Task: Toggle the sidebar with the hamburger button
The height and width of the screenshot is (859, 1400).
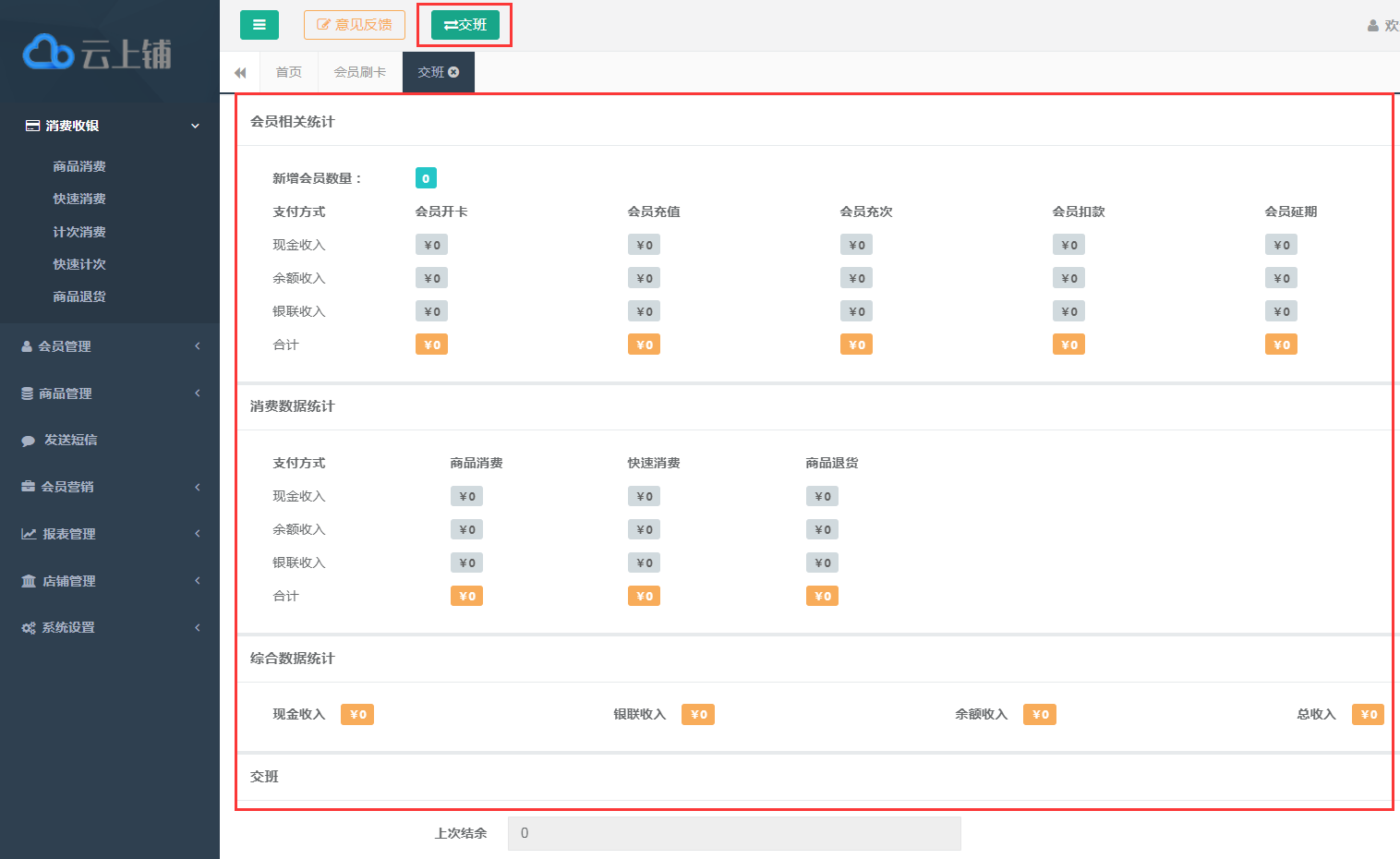Action: (259, 25)
